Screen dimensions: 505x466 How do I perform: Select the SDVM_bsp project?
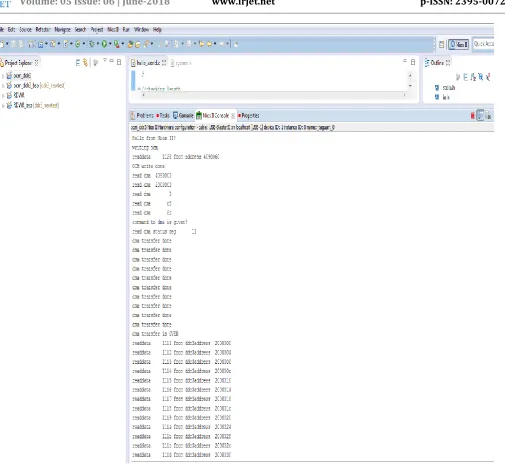[33, 105]
